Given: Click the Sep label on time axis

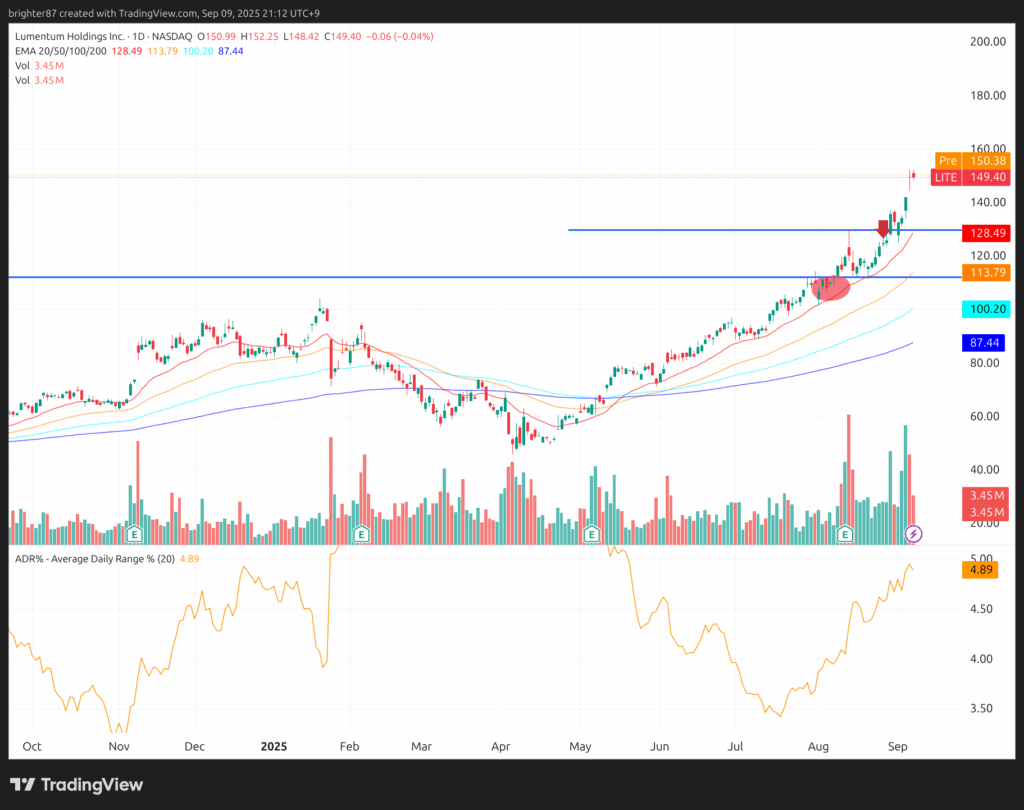Looking at the screenshot, I should [x=897, y=746].
